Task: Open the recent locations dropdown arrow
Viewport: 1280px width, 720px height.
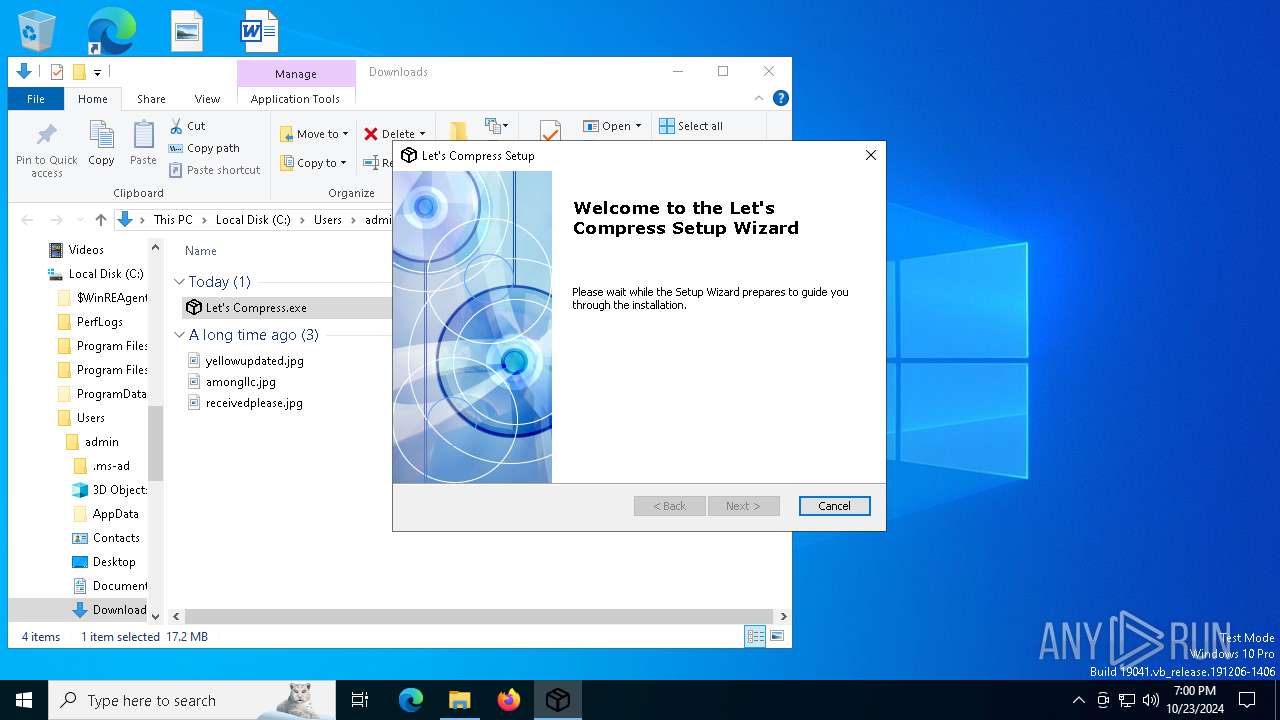Action: tap(79, 220)
